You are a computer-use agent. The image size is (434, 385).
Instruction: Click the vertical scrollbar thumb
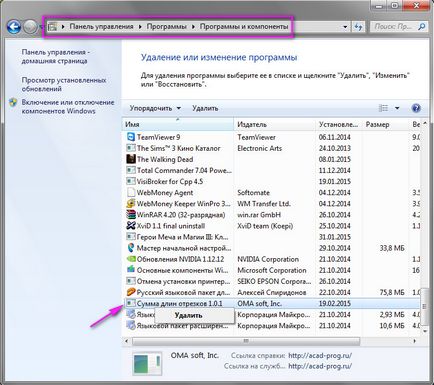425,306
